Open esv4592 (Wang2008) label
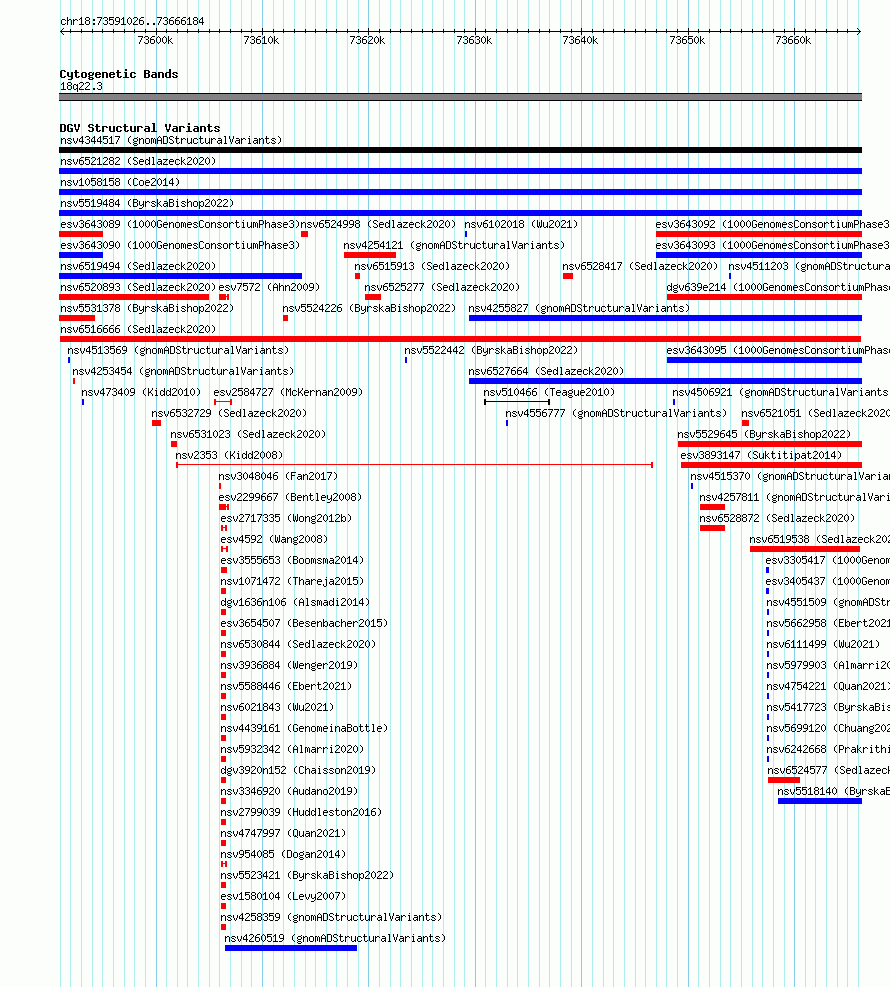 [x=274, y=539]
